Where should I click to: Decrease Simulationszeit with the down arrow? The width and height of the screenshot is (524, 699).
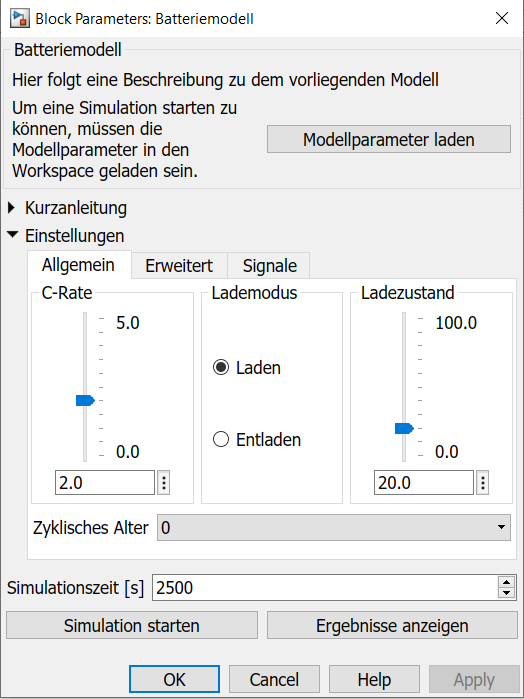click(x=506, y=593)
